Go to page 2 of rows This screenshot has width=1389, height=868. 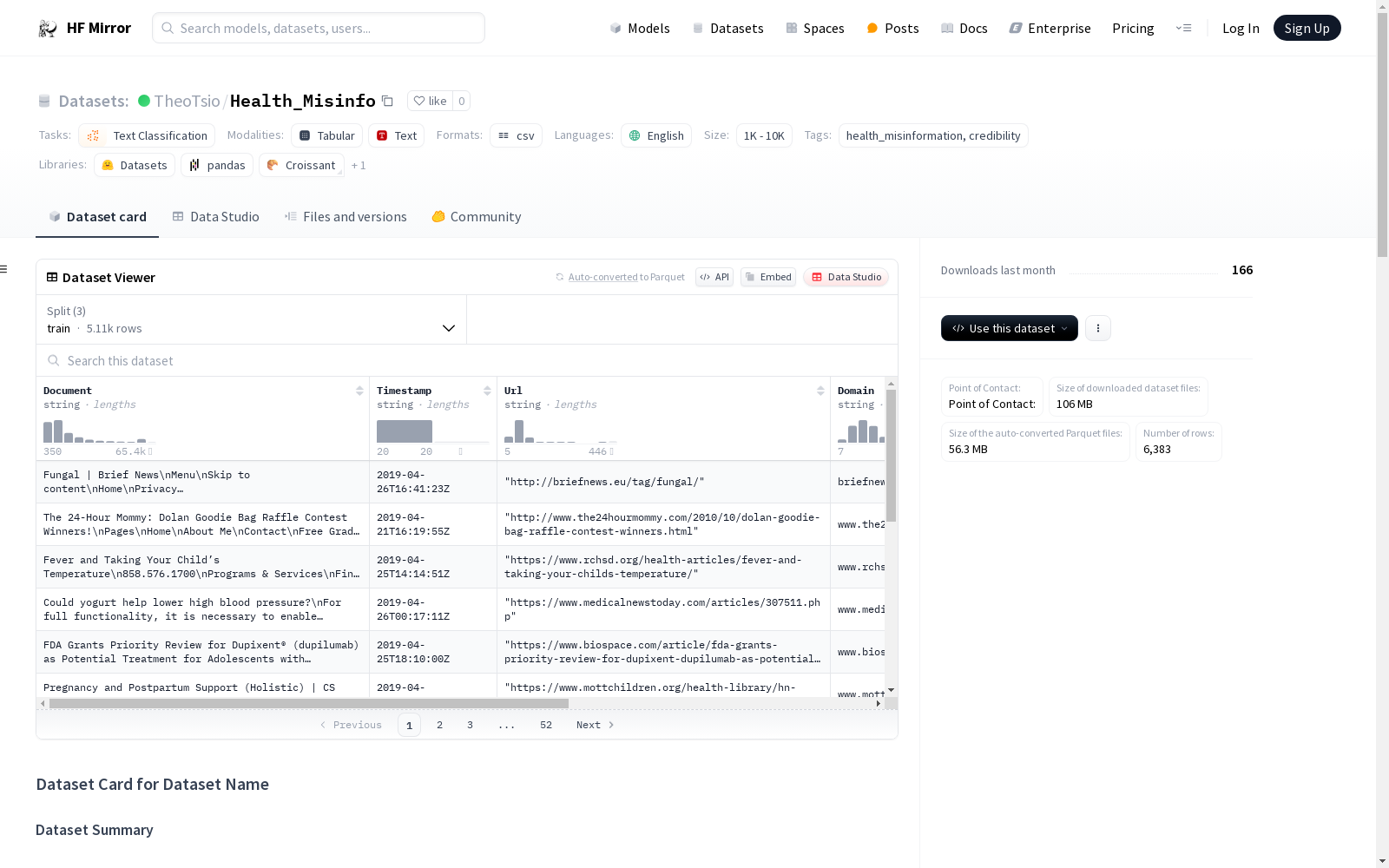point(440,725)
